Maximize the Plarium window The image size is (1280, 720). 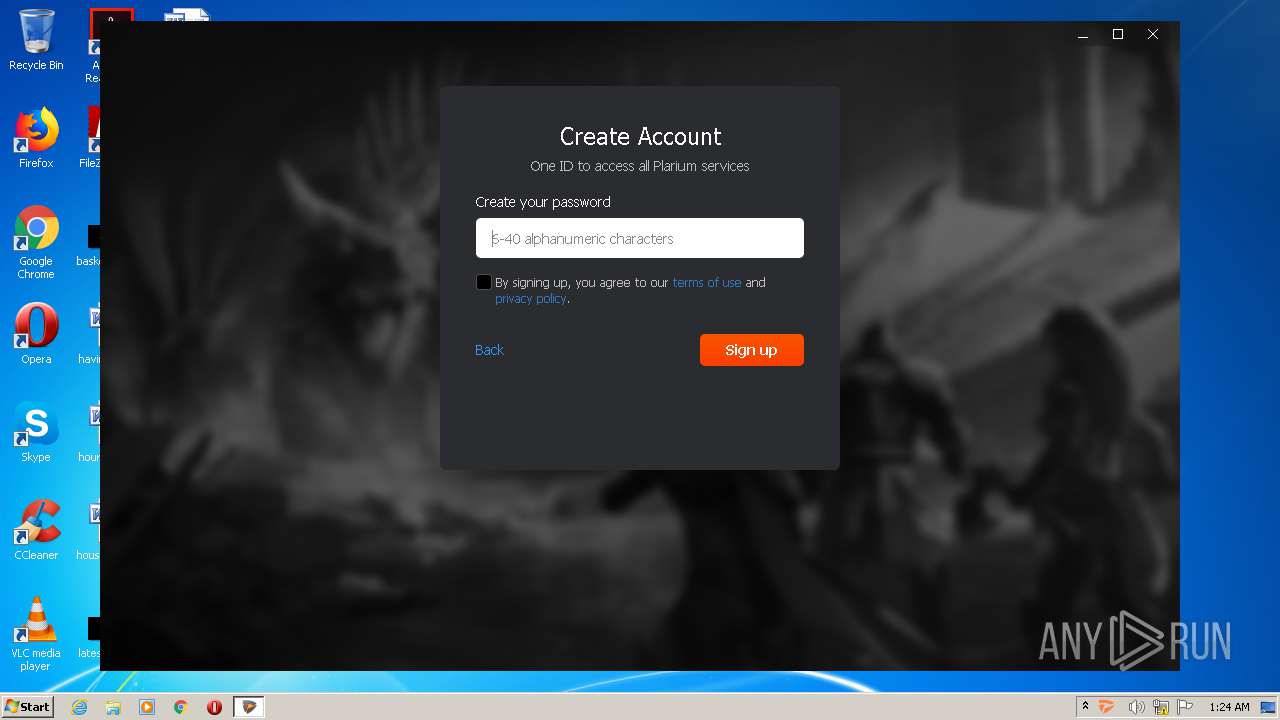1118,35
